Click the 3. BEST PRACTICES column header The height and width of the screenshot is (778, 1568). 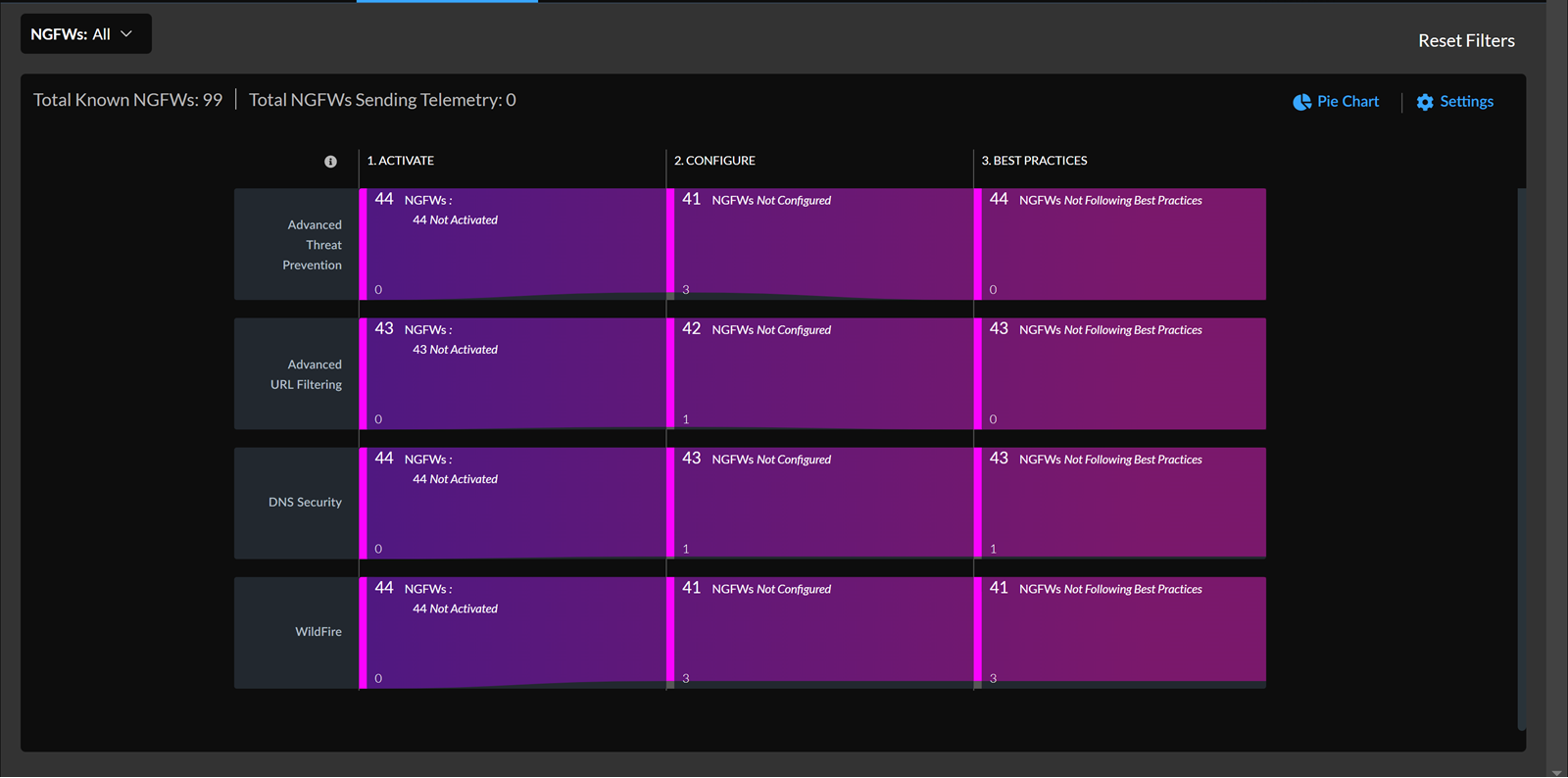1034,161
